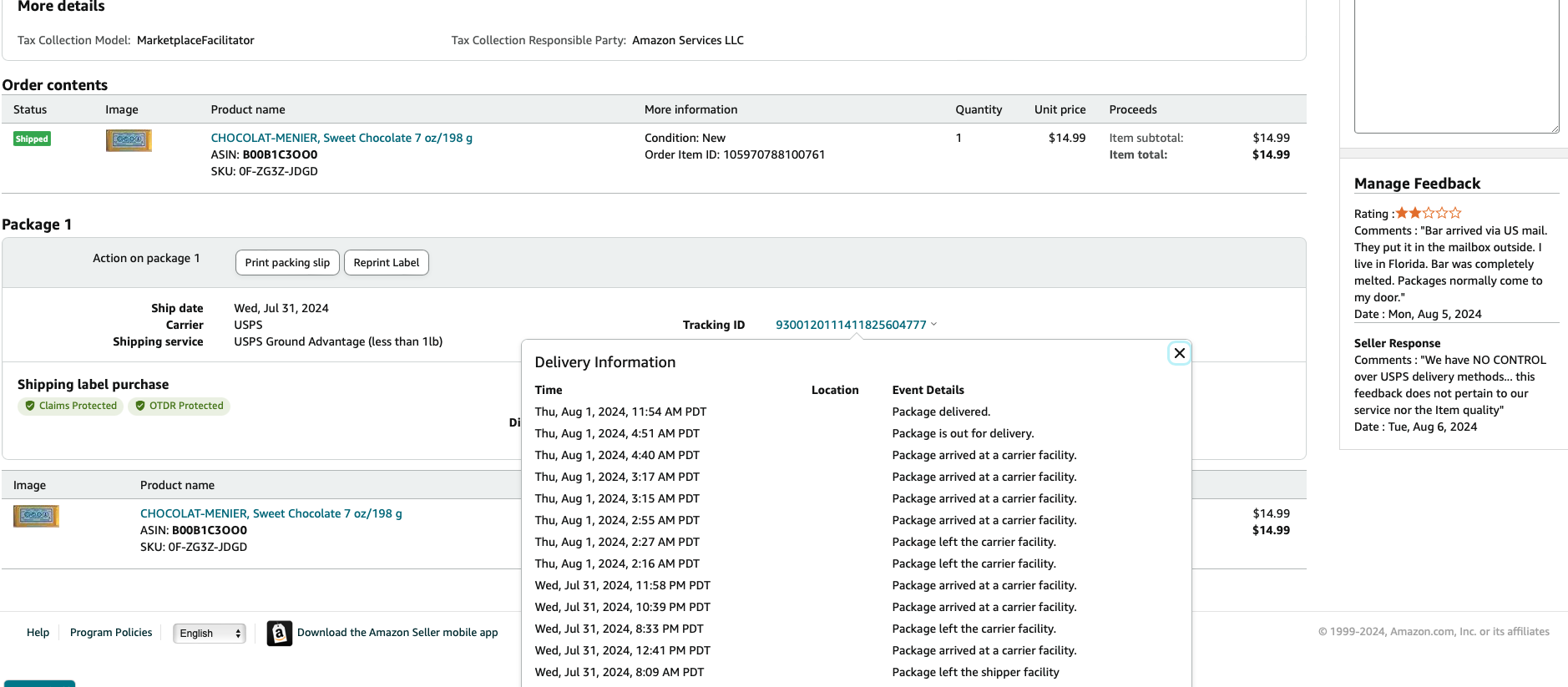Expand the tracking ID chevron
Image resolution: width=1568 pixels, height=687 pixels.
coord(933,324)
